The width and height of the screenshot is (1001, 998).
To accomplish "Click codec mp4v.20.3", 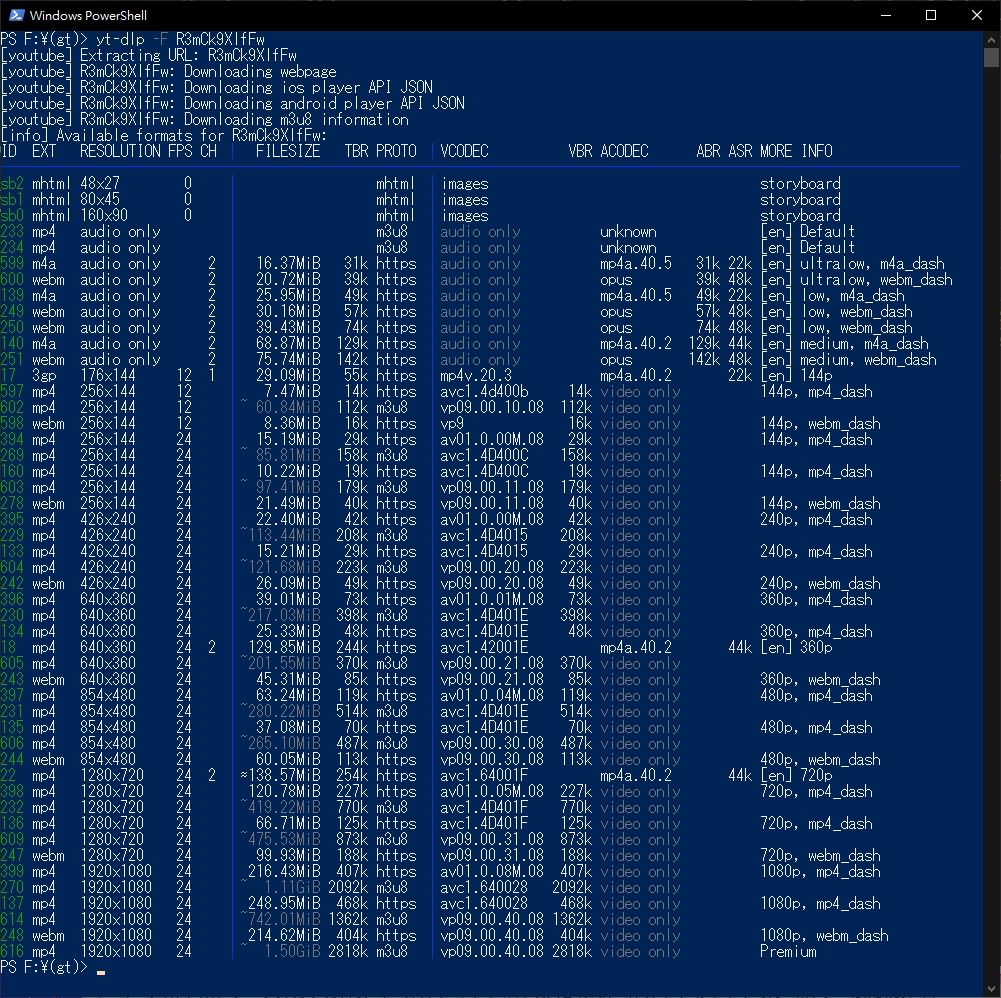I will coord(476,375).
